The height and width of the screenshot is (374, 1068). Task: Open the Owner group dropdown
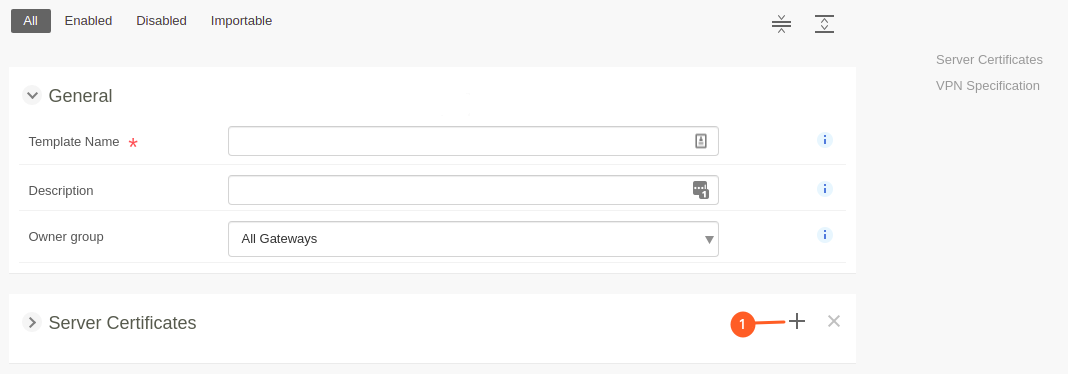pyautogui.click(x=473, y=239)
